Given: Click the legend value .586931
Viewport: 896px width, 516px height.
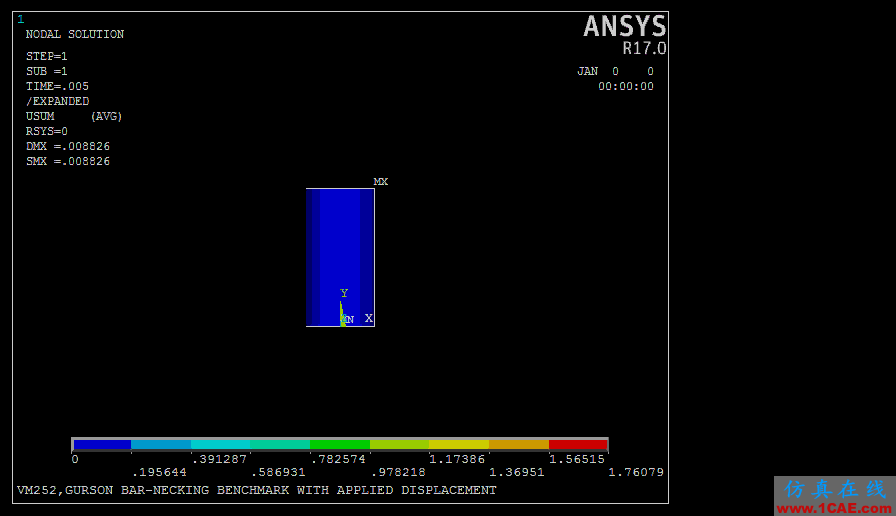Looking at the screenshot, I should pos(279,473).
